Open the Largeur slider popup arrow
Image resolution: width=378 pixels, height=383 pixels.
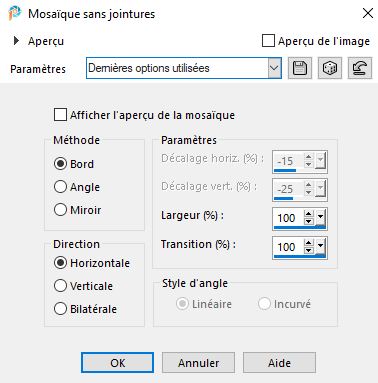[x=320, y=218]
